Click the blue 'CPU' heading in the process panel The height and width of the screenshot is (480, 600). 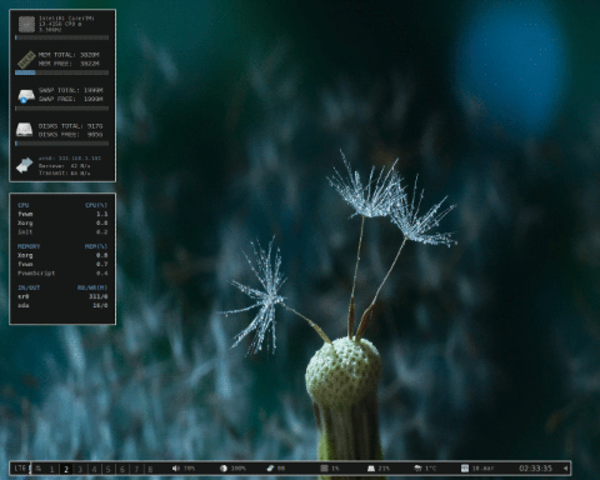tap(23, 205)
